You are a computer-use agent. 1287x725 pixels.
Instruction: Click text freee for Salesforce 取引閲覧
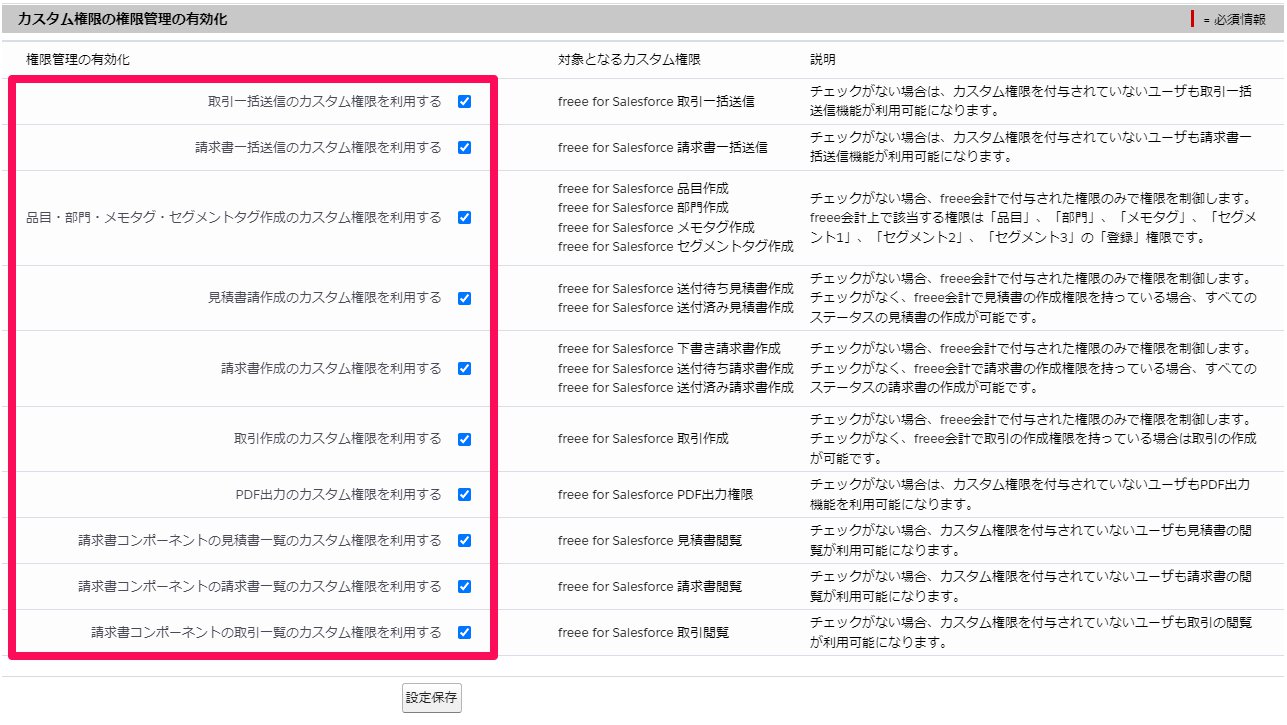point(643,632)
